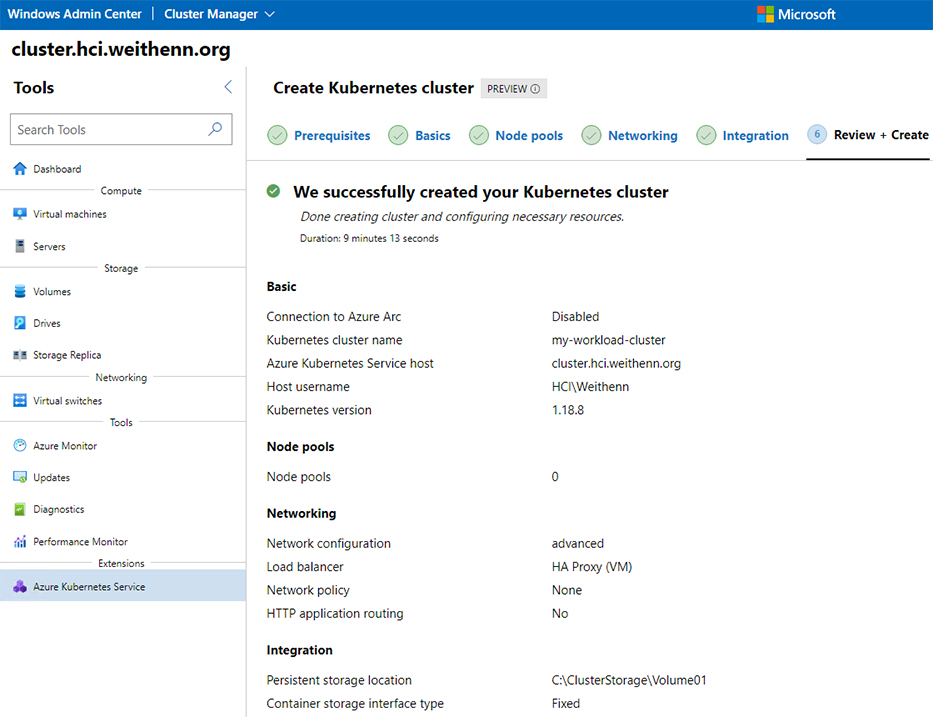The height and width of the screenshot is (717, 933).
Task: Click the Performance Monitor chart icon
Action: 20,541
